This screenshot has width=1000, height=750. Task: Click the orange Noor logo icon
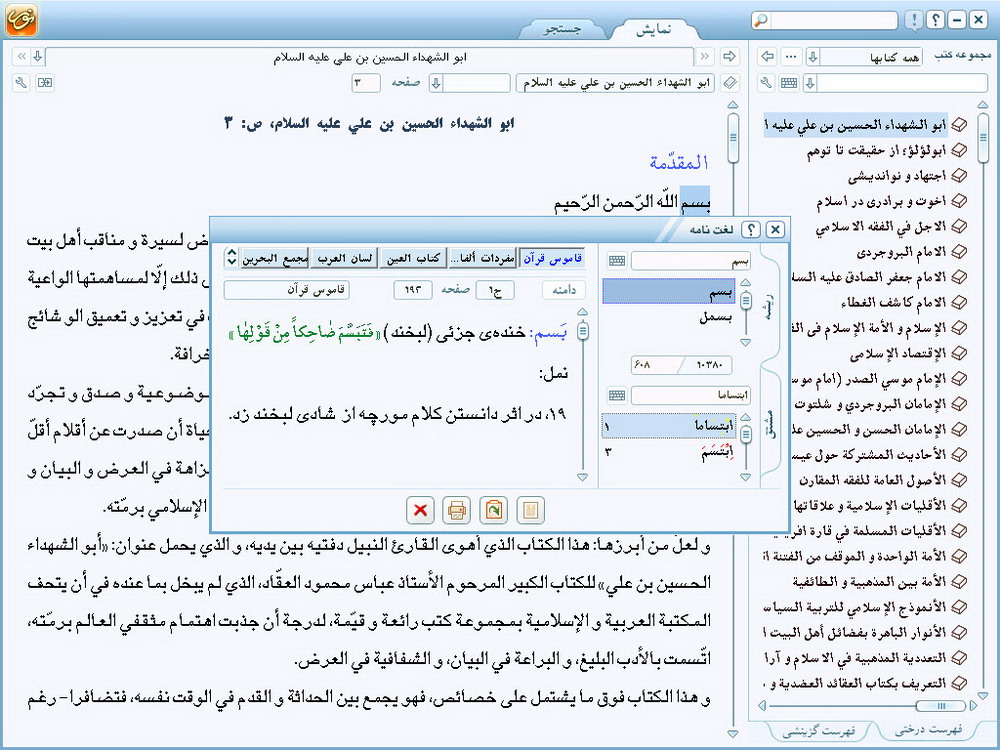(x=22, y=20)
